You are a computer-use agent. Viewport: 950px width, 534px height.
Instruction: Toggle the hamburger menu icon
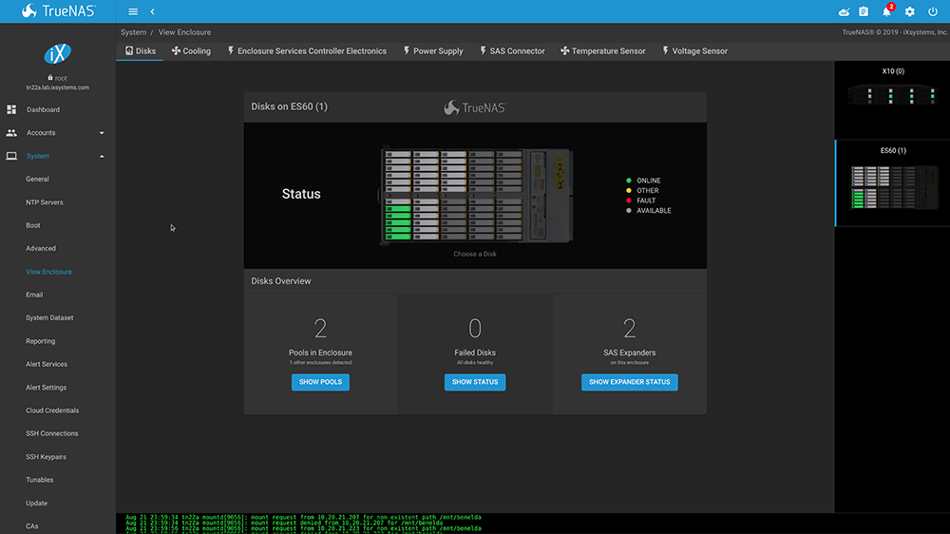pyautogui.click(x=133, y=12)
